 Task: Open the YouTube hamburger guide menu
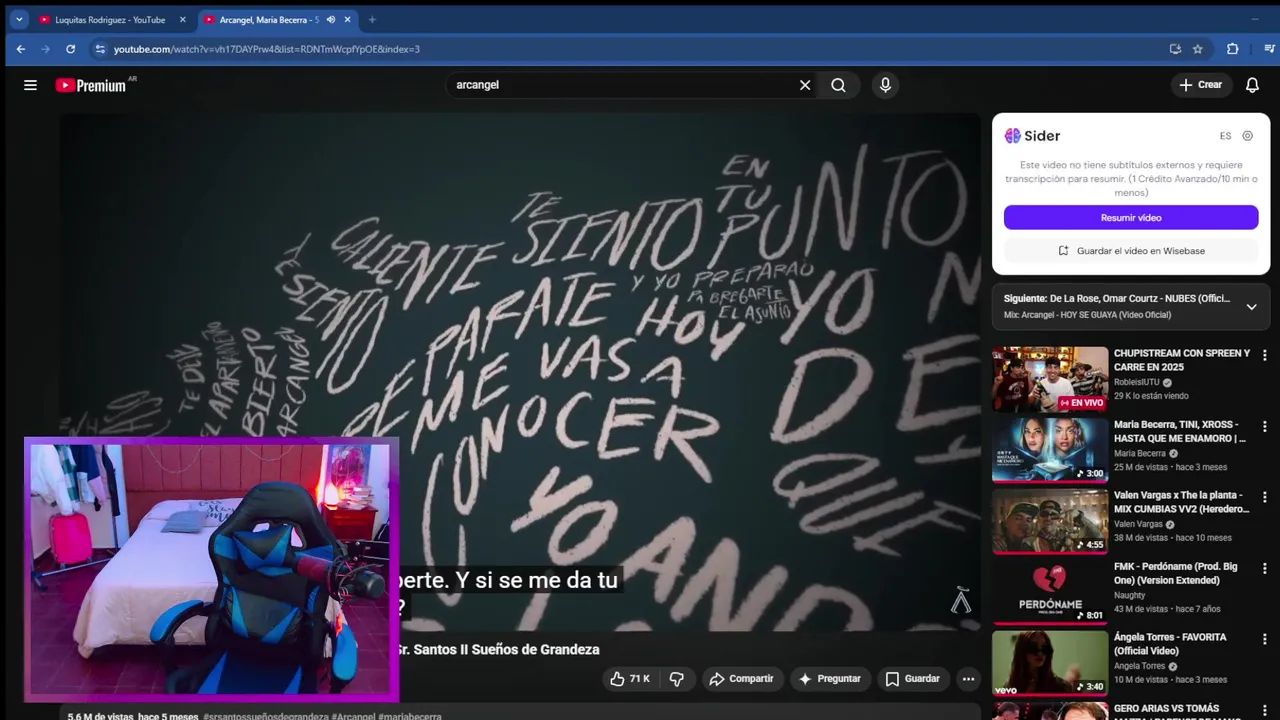[30, 85]
